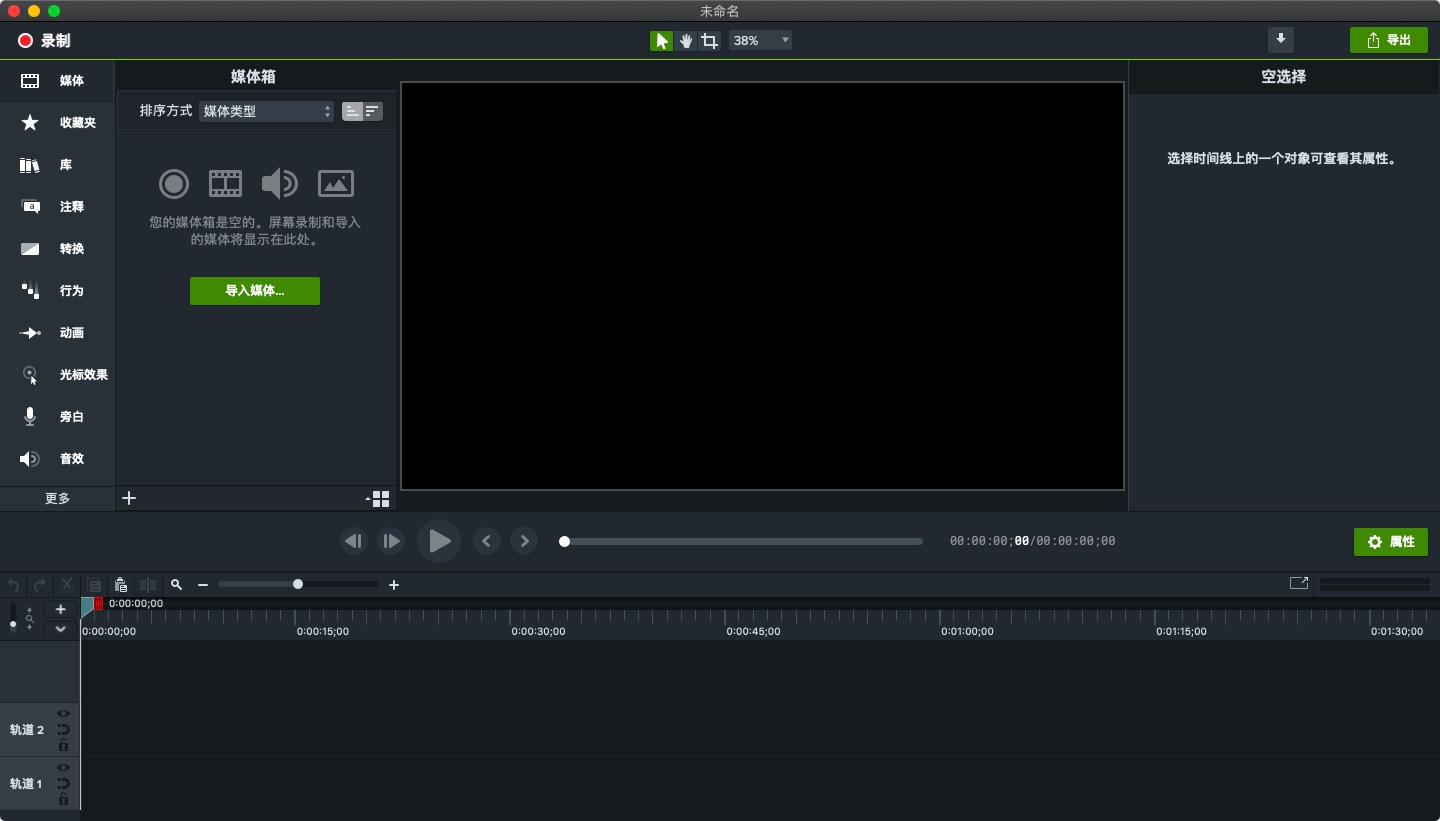The width and height of the screenshot is (1440, 821).
Task: Open the 动画 animations tab
Action: (57, 333)
